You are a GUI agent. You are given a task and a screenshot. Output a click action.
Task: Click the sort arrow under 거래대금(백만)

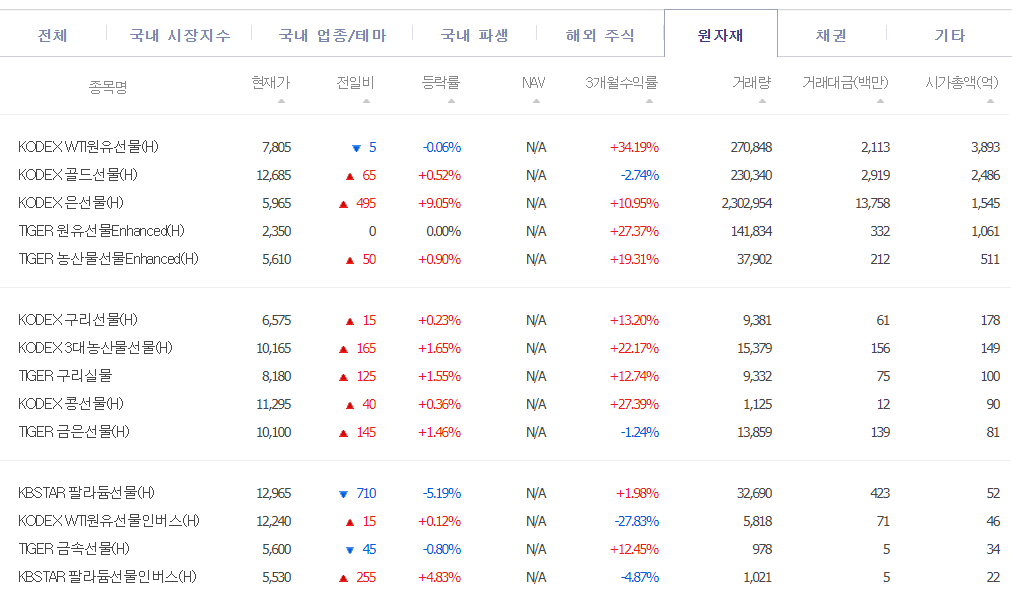[x=880, y=101]
